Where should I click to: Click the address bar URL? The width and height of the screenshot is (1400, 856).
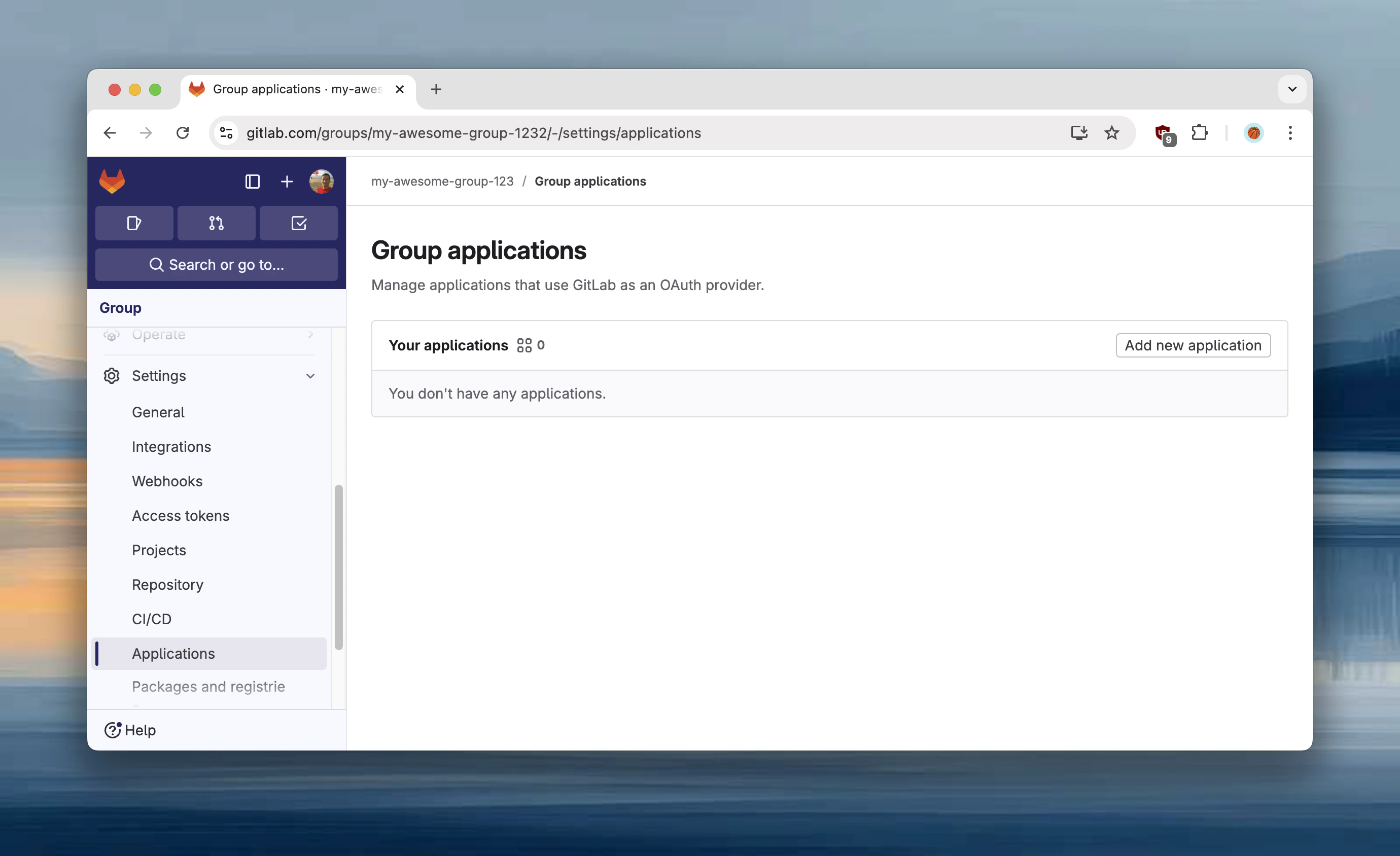pyautogui.click(x=473, y=133)
